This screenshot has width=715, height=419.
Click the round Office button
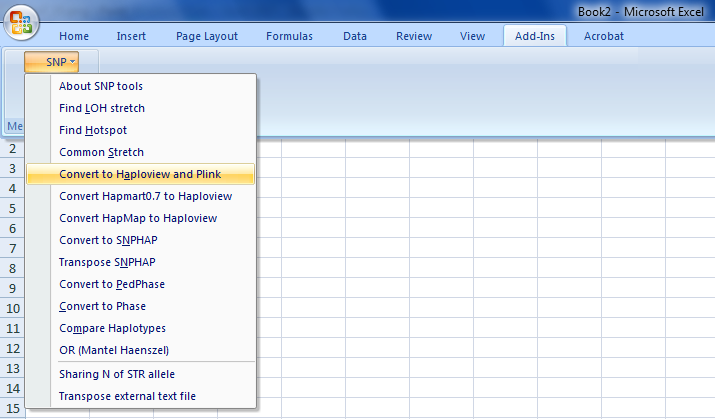coord(22,23)
